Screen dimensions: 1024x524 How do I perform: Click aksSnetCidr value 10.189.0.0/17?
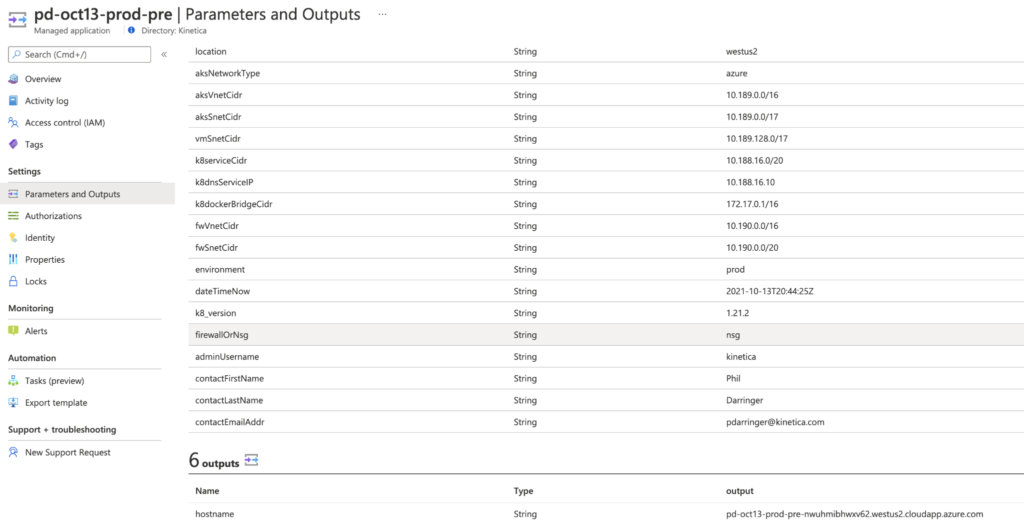click(752, 117)
